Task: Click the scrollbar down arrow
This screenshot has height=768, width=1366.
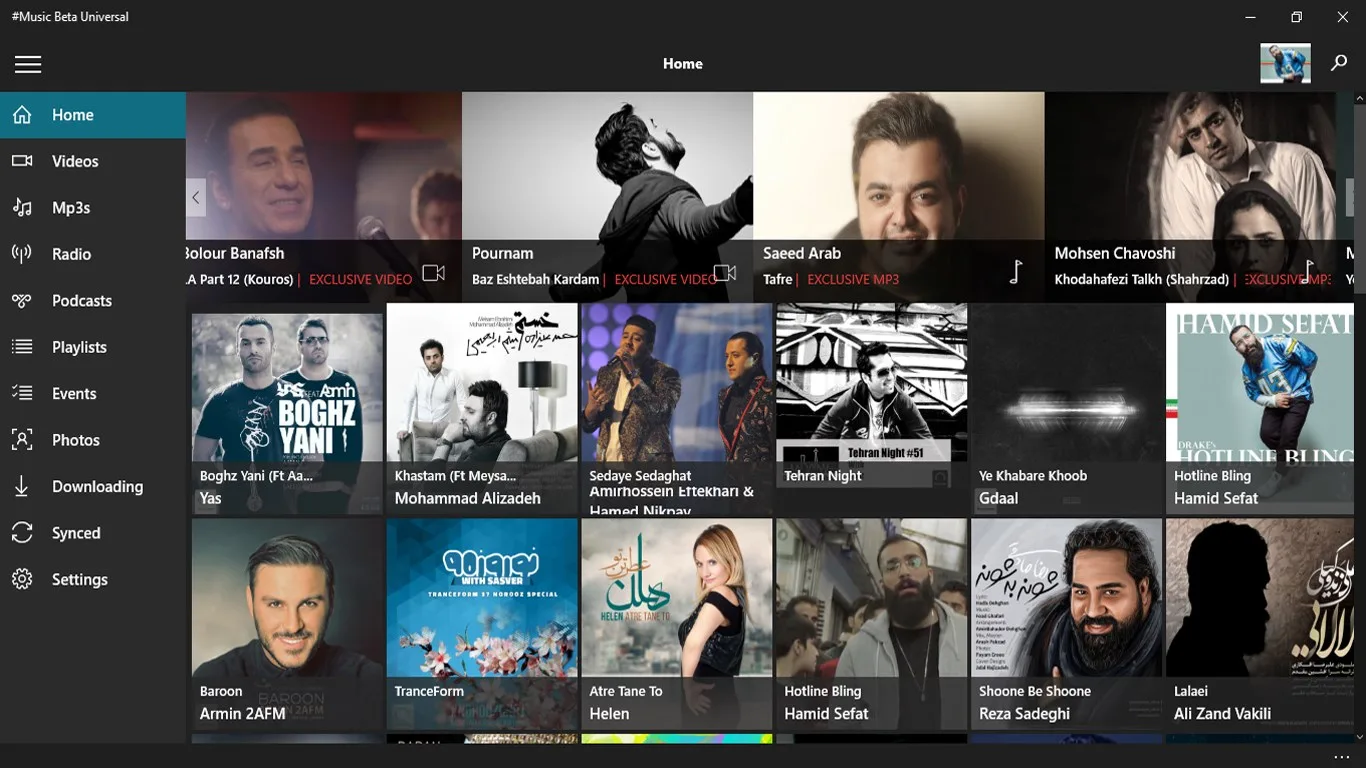Action: pos(1360,737)
